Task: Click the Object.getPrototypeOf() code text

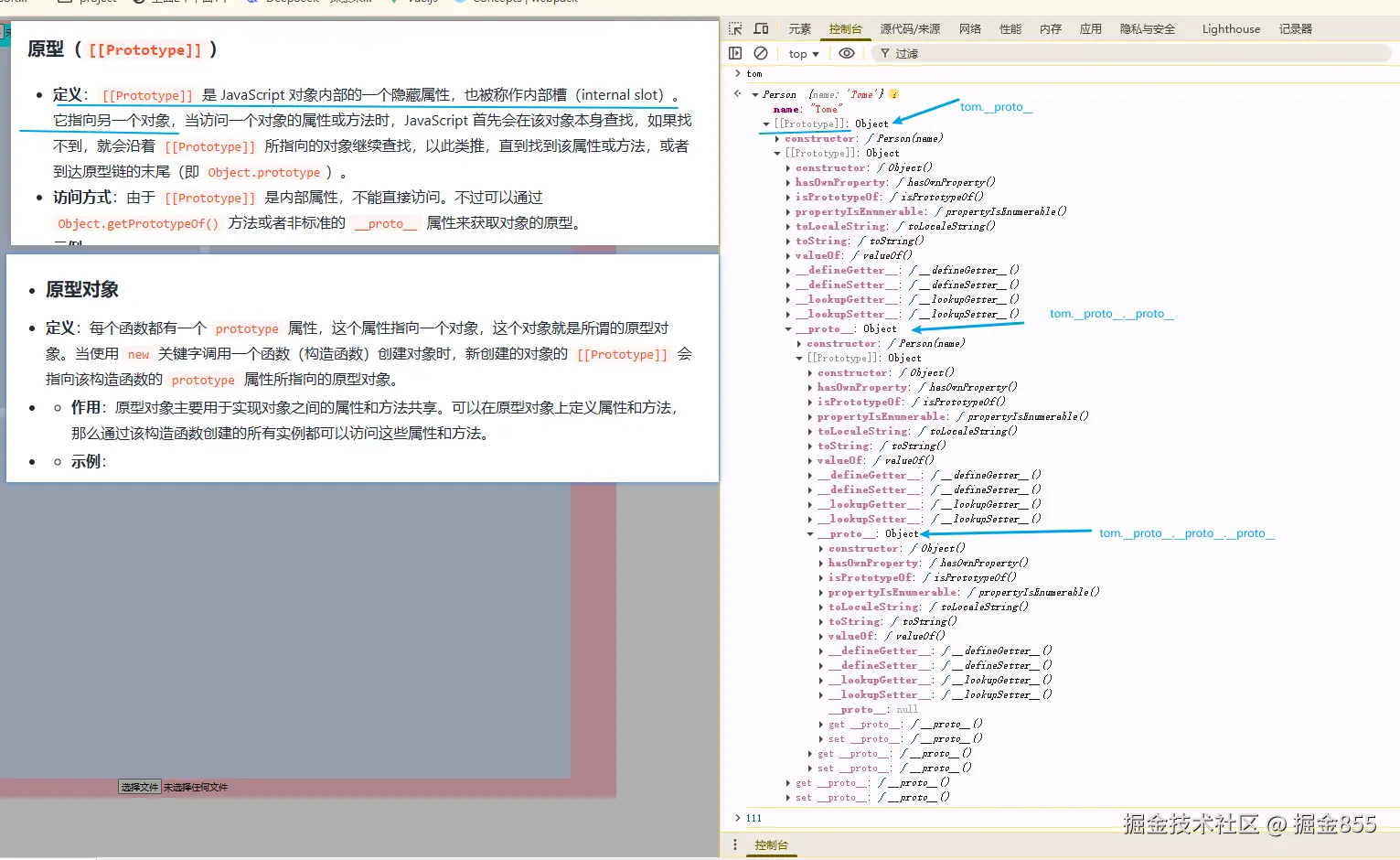Action: tap(138, 223)
